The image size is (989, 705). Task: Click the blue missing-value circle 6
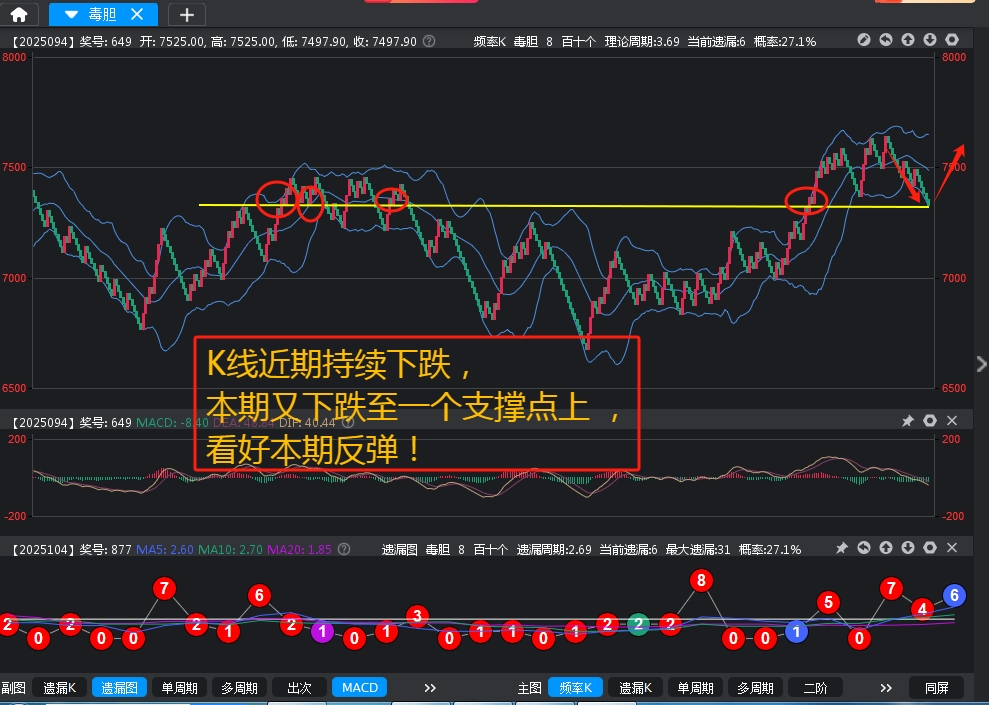point(954,595)
